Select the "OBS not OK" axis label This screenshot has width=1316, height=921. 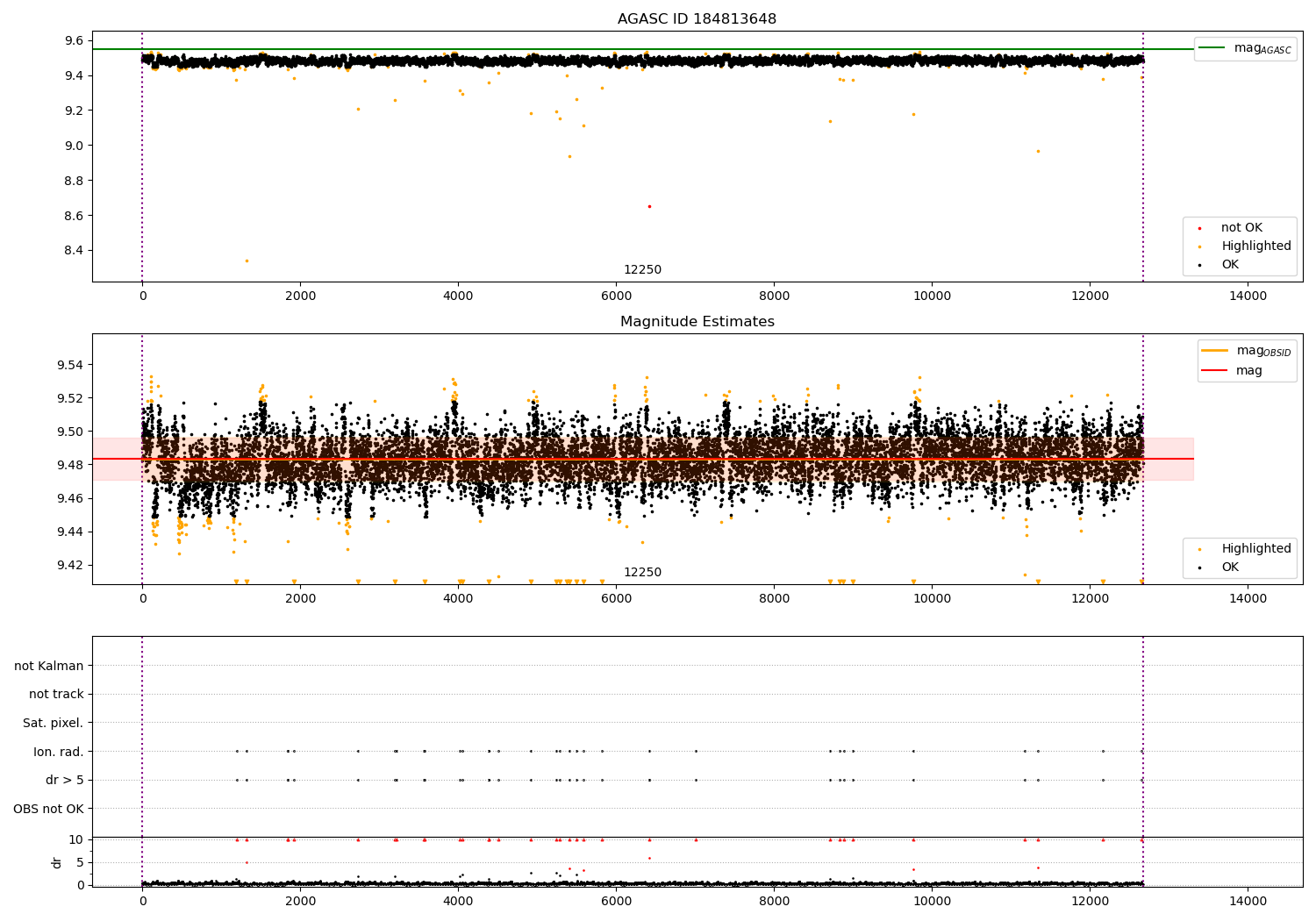(x=48, y=809)
